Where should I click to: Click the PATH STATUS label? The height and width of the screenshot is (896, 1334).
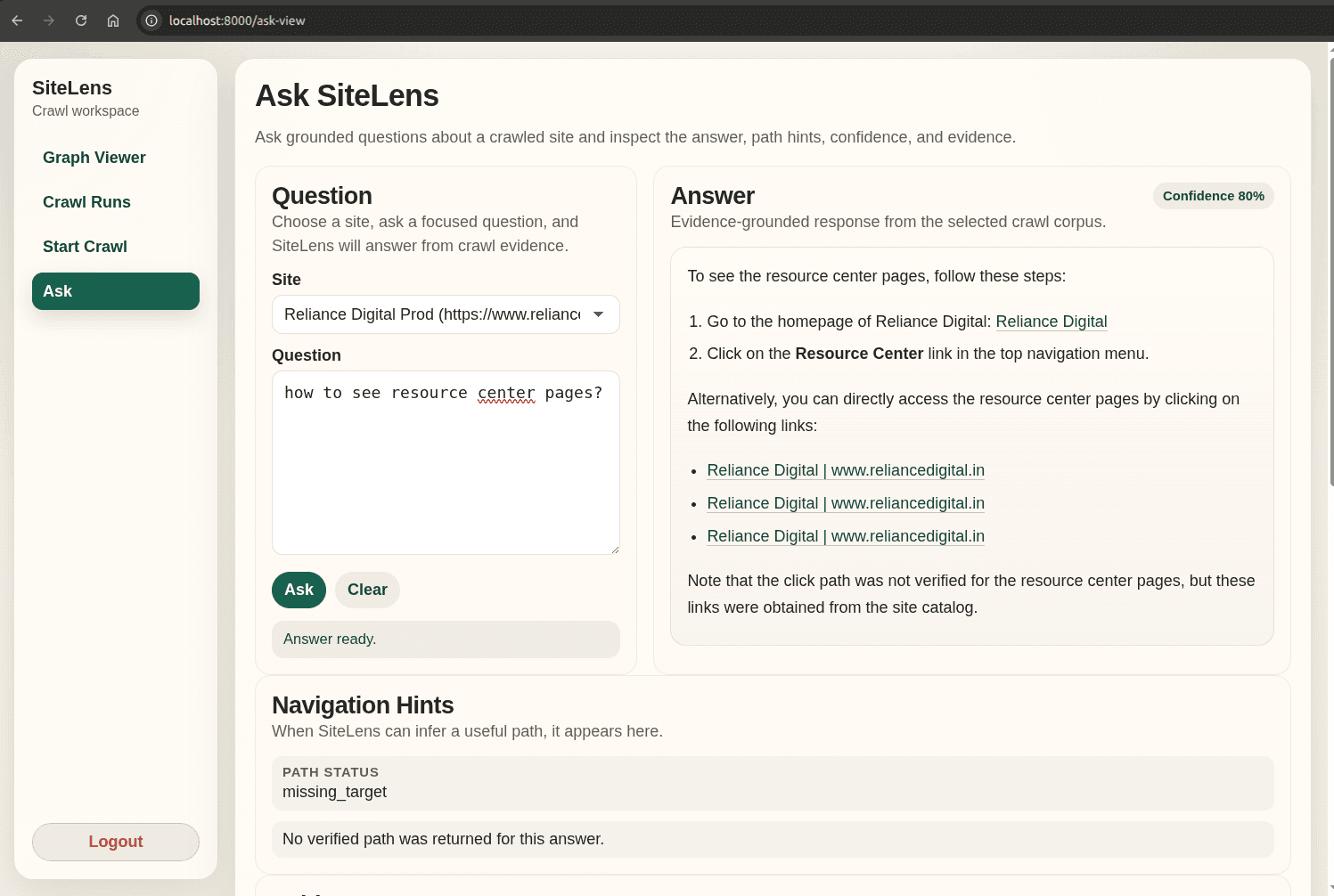pyautogui.click(x=331, y=772)
